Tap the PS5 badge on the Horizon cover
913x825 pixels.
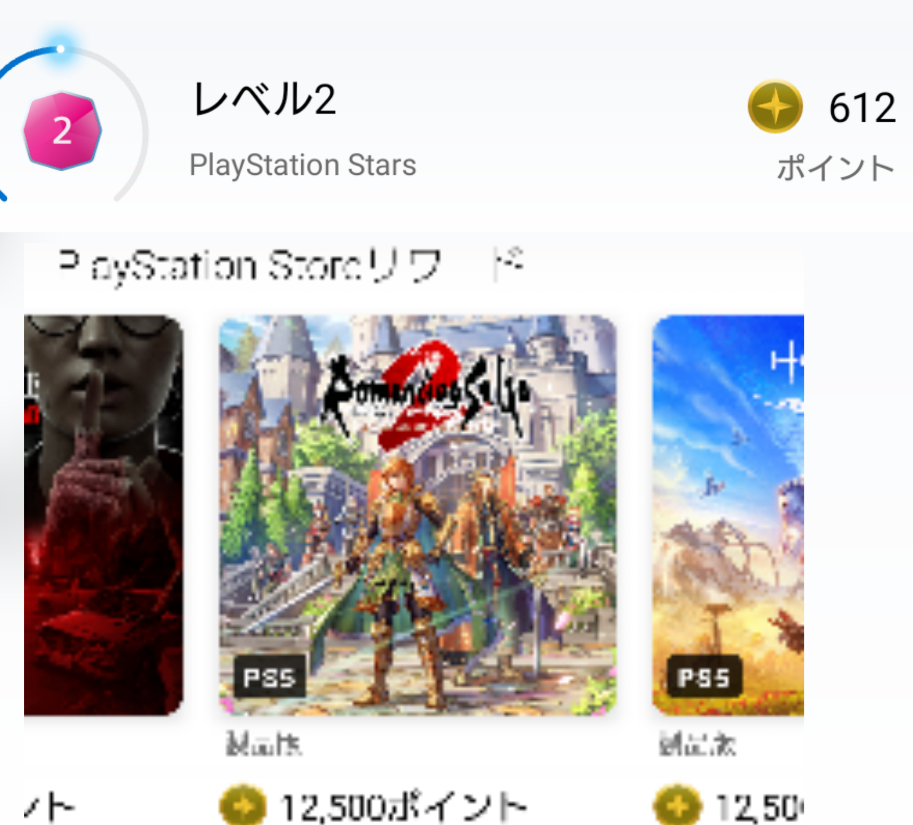click(704, 677)
